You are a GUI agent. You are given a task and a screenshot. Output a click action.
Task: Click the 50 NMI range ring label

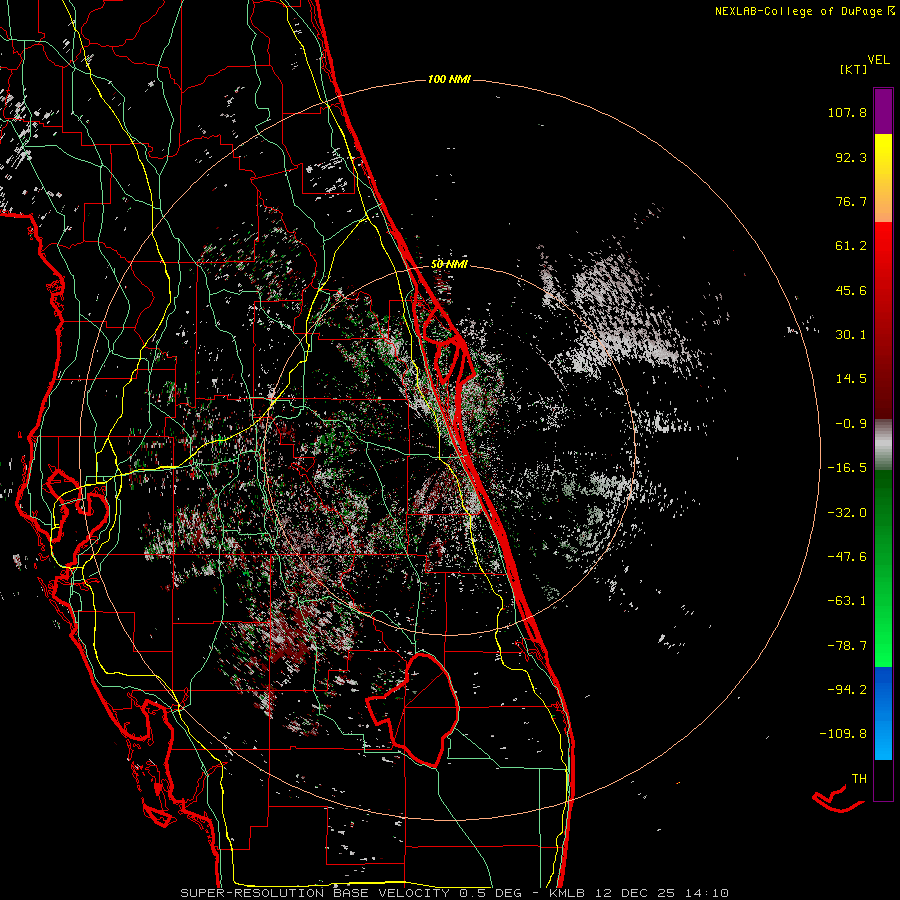coord(449,264)
